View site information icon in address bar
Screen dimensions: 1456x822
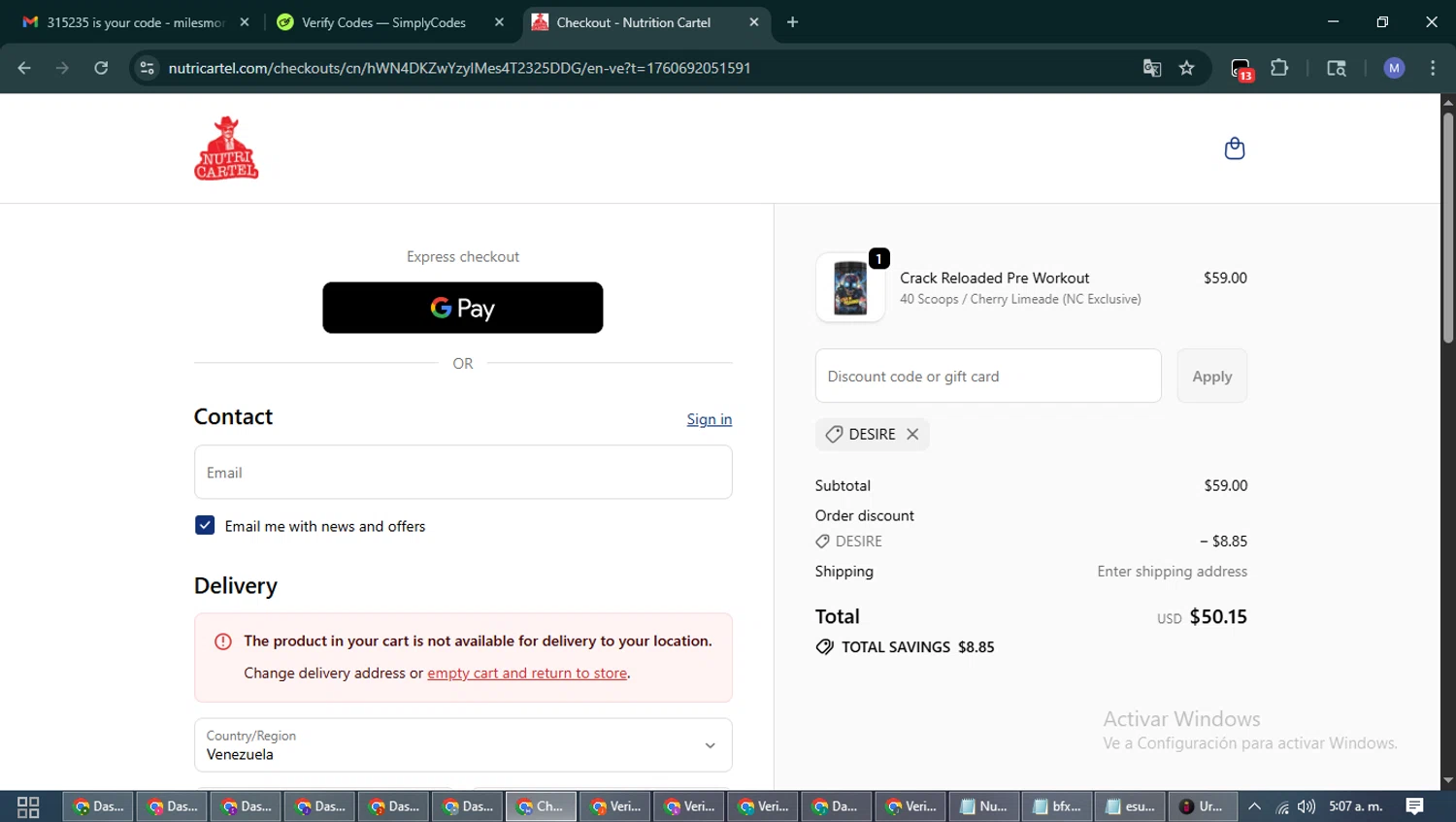(147, 68)
